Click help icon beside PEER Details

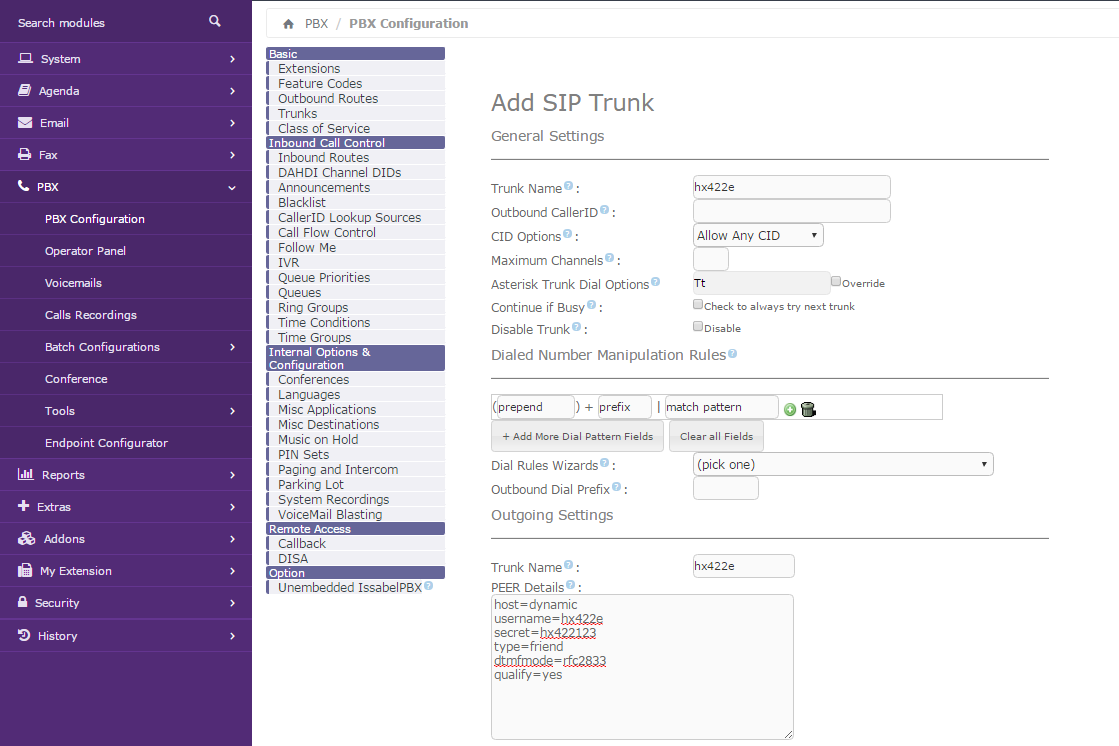(570, 585)
